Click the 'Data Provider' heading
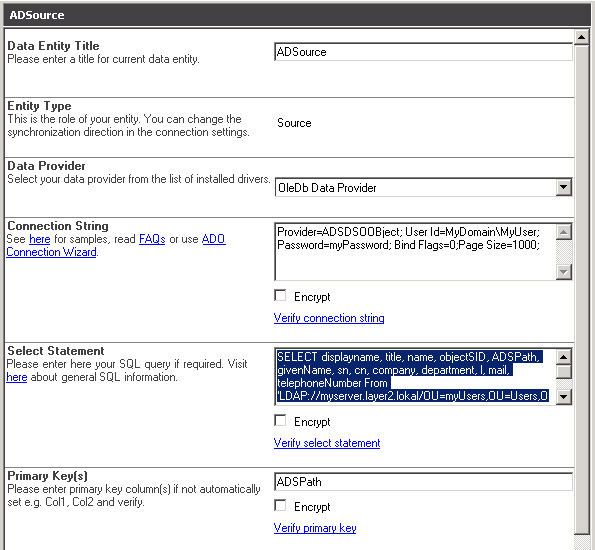The image size is (595, 550). pos(46,166)
